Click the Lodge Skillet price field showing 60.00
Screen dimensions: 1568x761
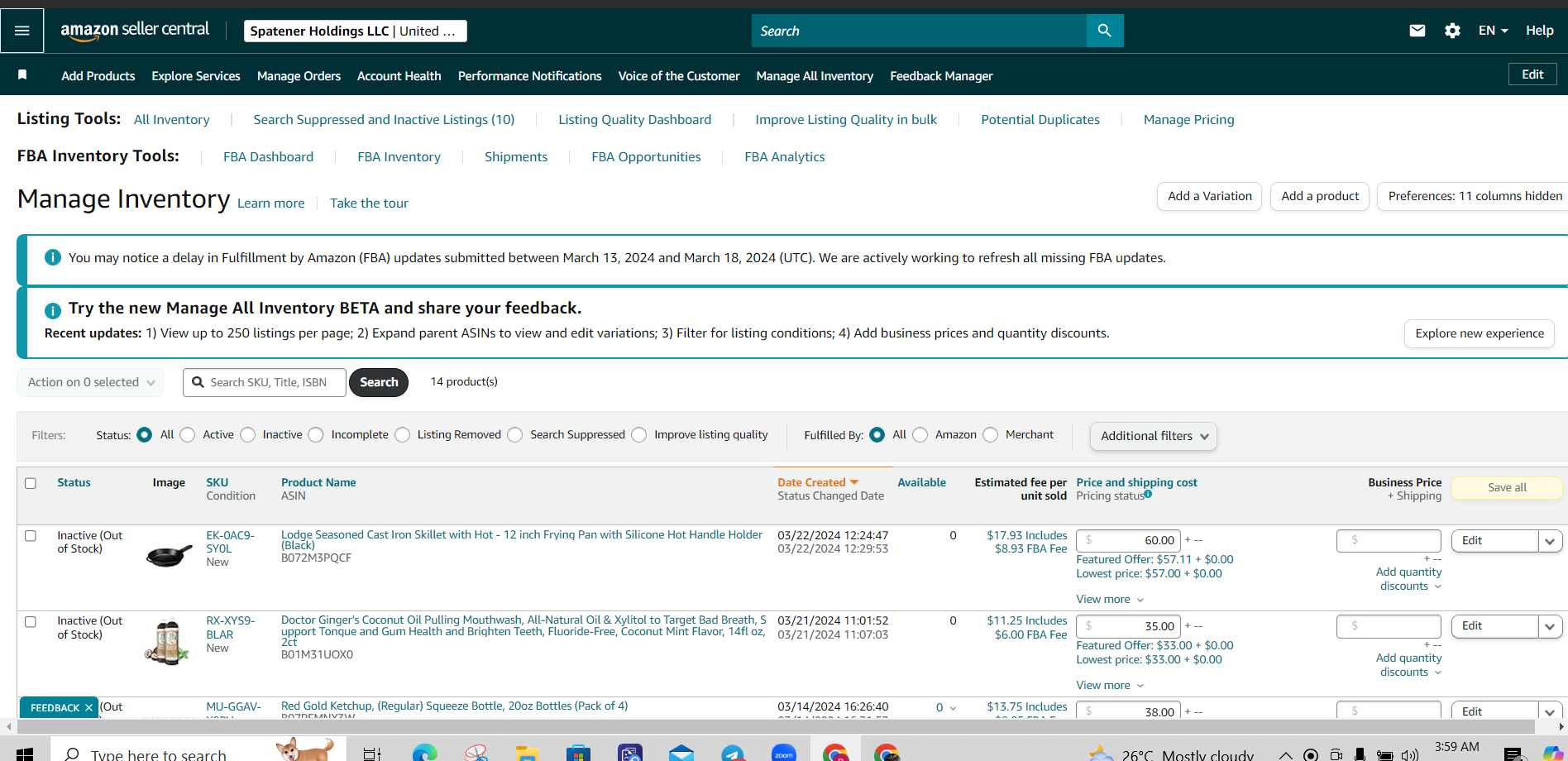[x=1128, y=540]
